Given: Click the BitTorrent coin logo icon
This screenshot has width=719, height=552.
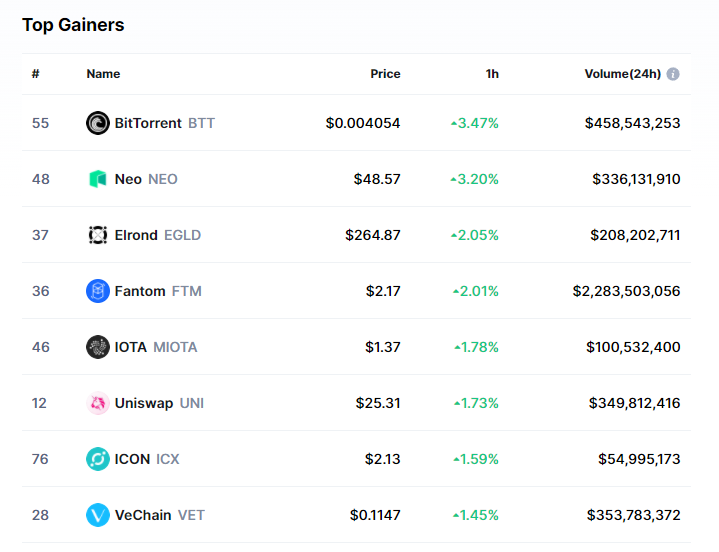Looking at the screenshot, I should pos(97,123).
